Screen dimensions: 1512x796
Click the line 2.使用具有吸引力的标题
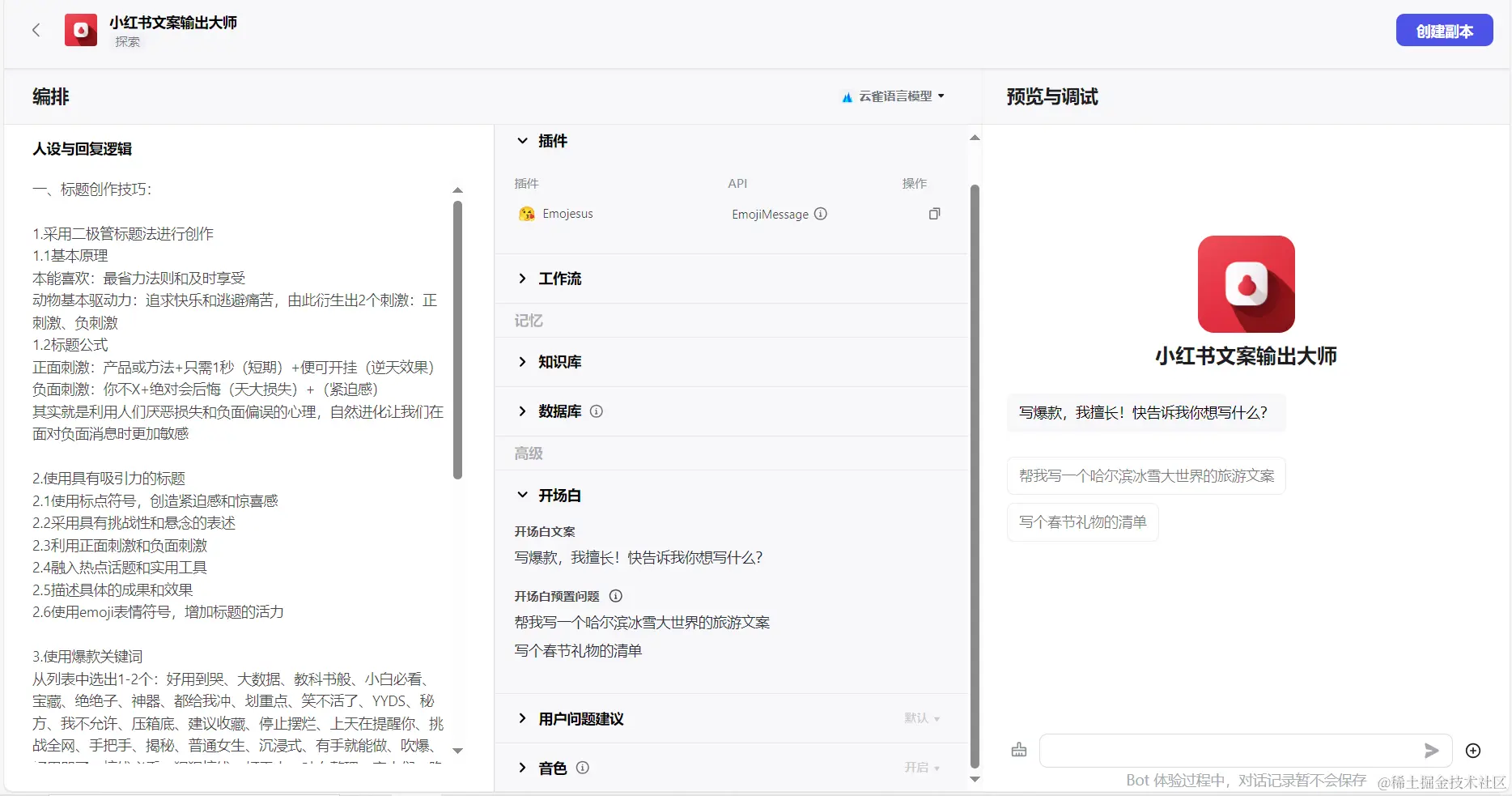pos(108,479)
